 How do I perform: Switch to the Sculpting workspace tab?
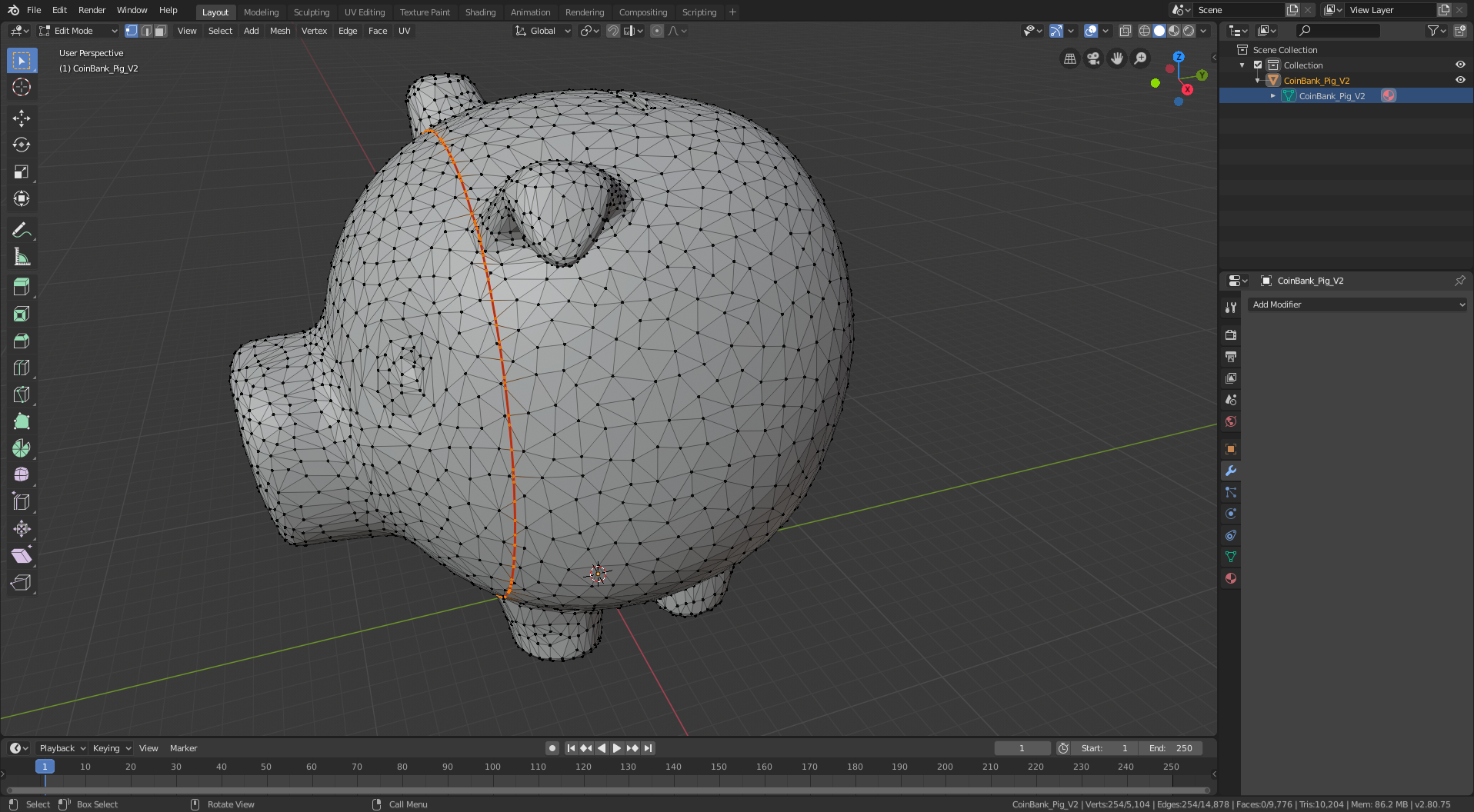coord(311,12)
